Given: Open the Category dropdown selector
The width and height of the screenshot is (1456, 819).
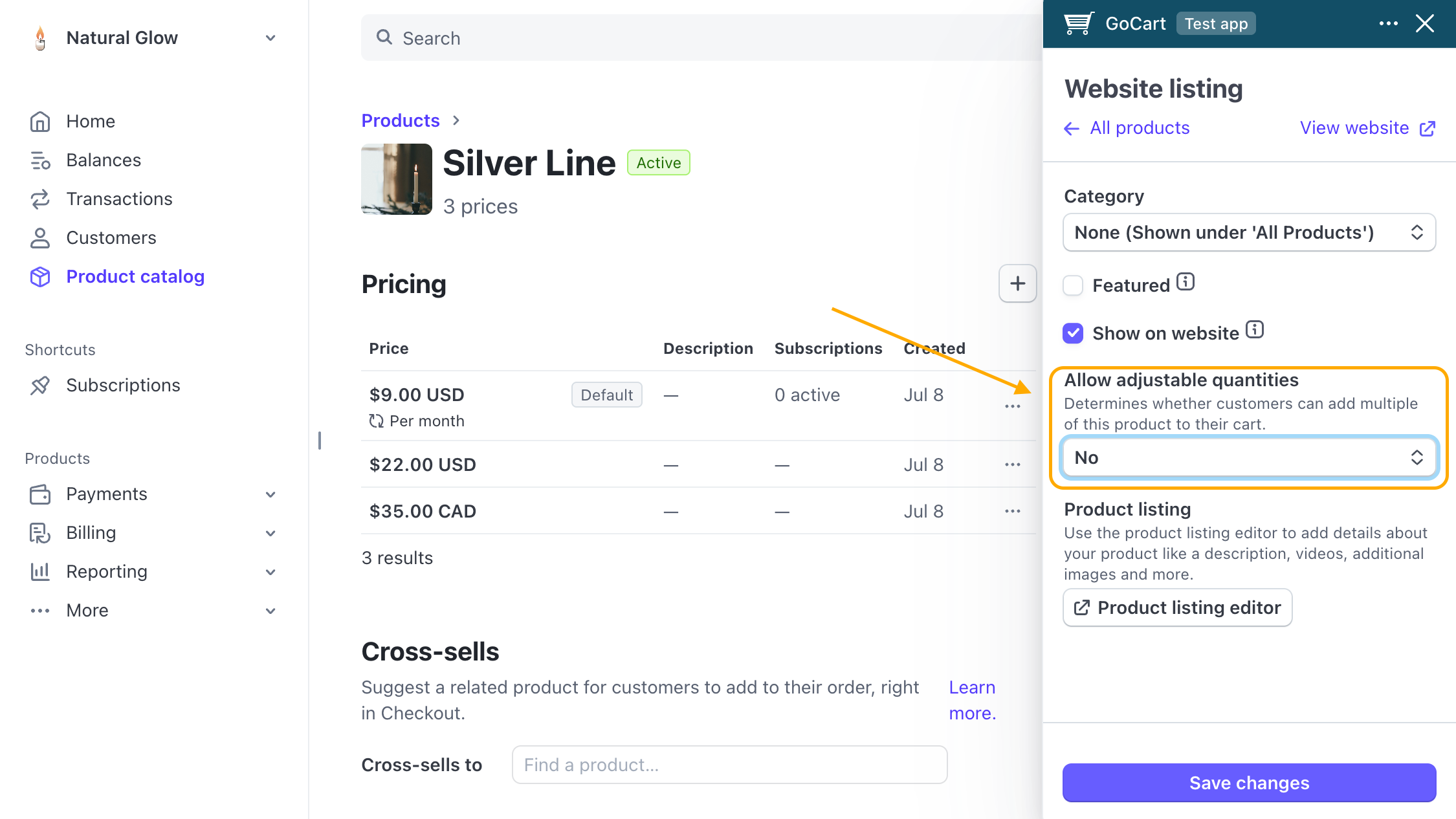Looking at the screenshot, I should tap(1249, 233).
